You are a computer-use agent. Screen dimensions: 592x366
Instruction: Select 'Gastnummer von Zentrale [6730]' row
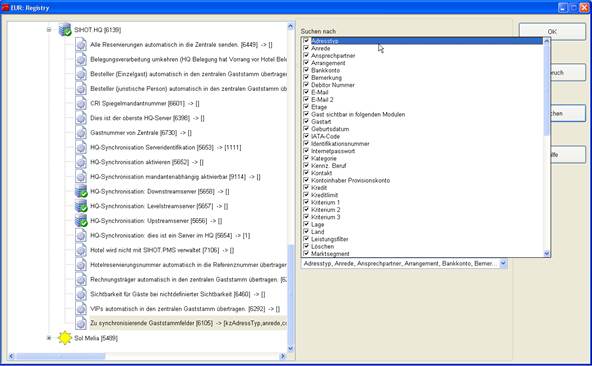click(x=141, y=133)
